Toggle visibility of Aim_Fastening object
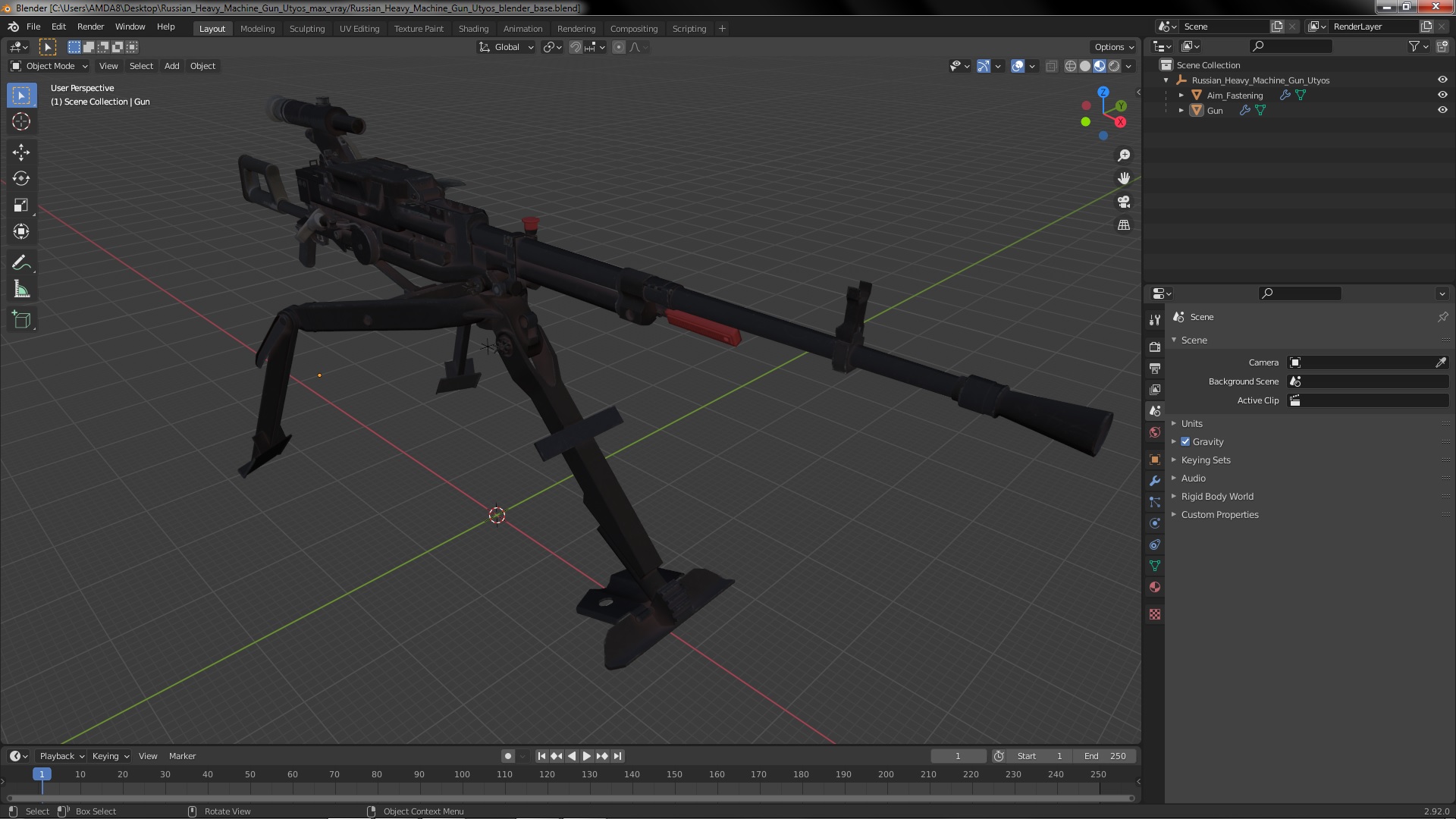The height and width of the screenshot is (819, 1456). coord(1442,95)
